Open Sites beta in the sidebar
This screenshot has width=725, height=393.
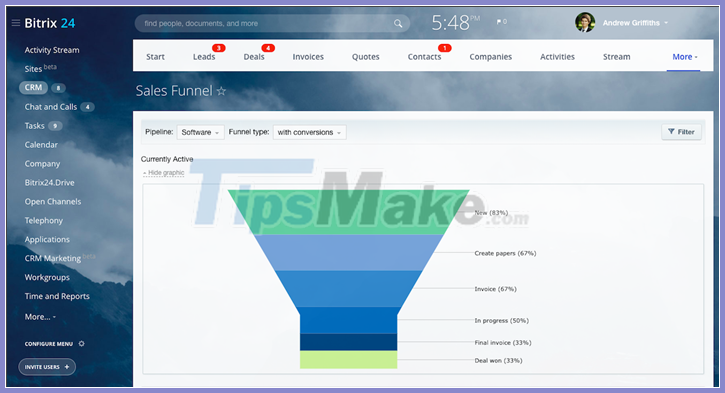[x=40, y=68]
